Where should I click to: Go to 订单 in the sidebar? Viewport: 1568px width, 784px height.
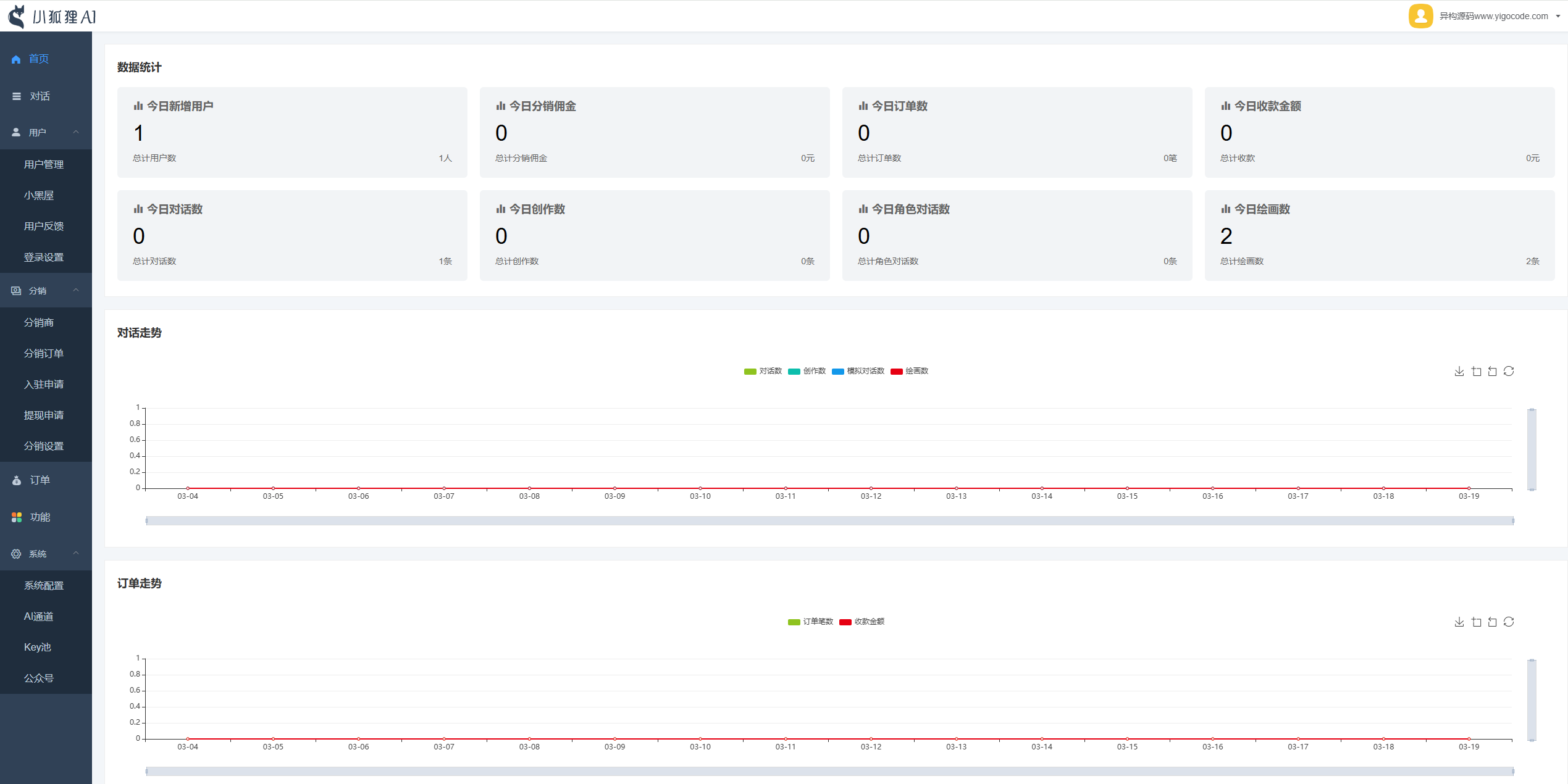tap(40, 480)
